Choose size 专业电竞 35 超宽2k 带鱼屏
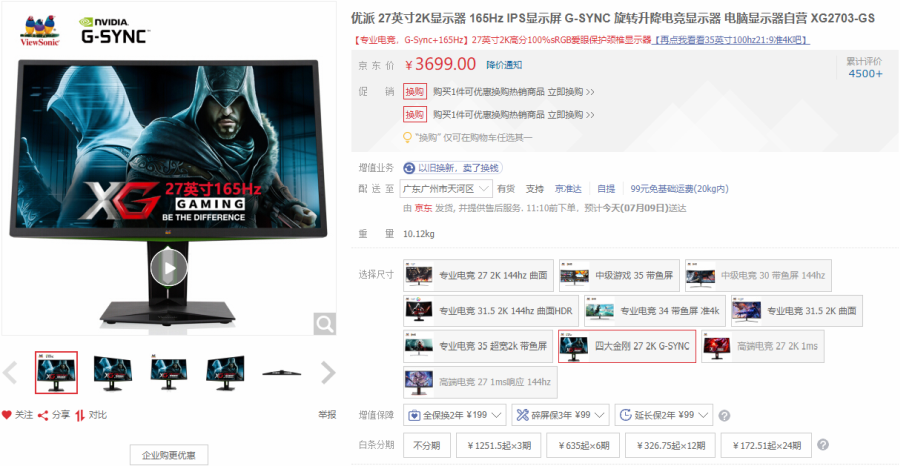The image size is (900, 466). 478,346
